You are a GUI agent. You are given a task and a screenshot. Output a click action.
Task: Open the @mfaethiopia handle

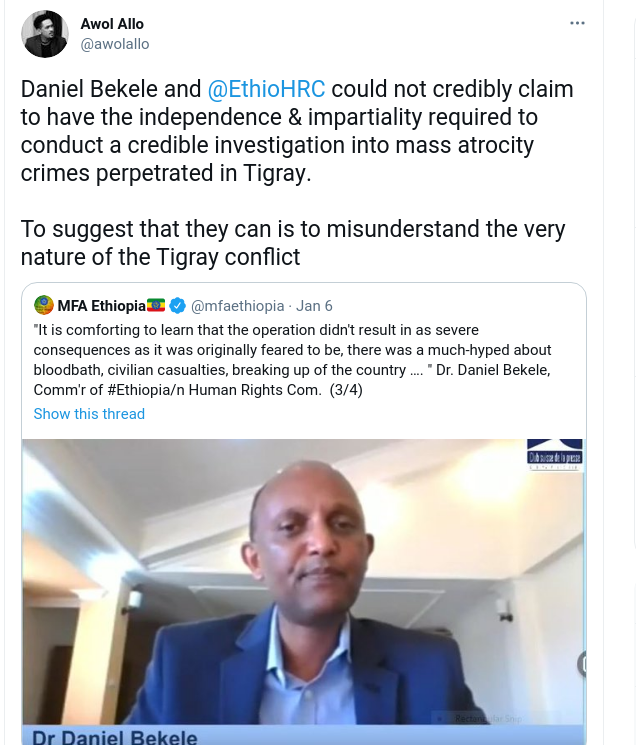click(237, 306)
